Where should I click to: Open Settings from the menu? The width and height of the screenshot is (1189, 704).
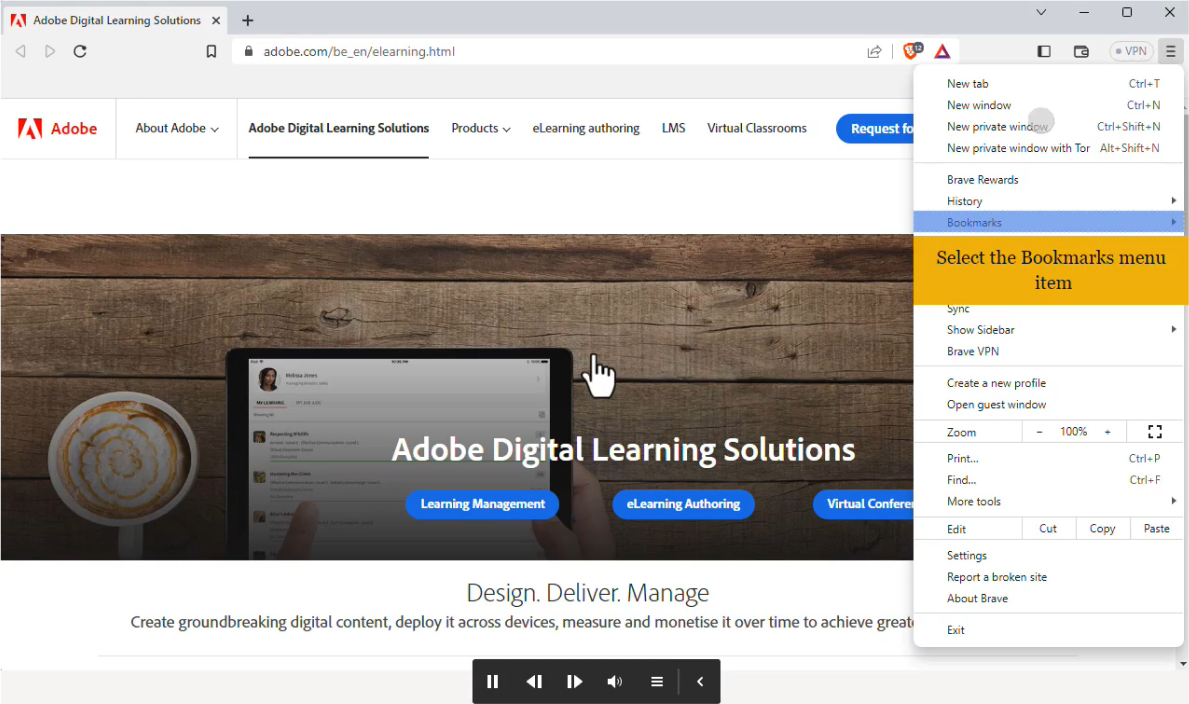(1048, 555)
